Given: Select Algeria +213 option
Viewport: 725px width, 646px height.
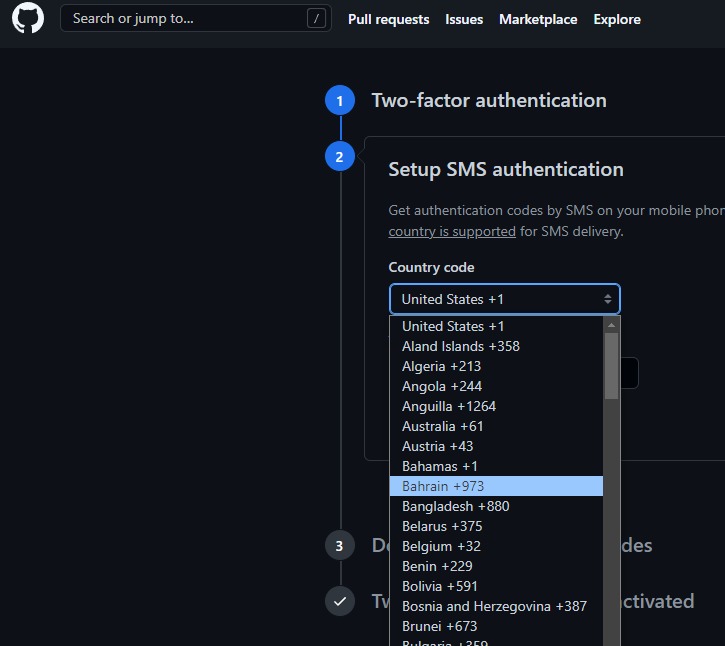Looking at the screenshot, I should pos(496,366).
